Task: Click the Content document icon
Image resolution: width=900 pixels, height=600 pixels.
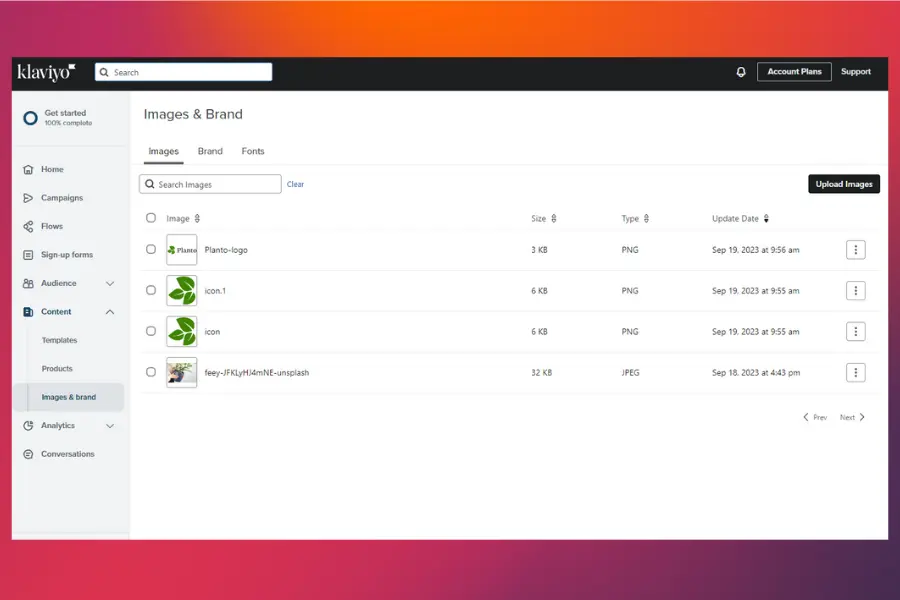Action: click(28, 312)
